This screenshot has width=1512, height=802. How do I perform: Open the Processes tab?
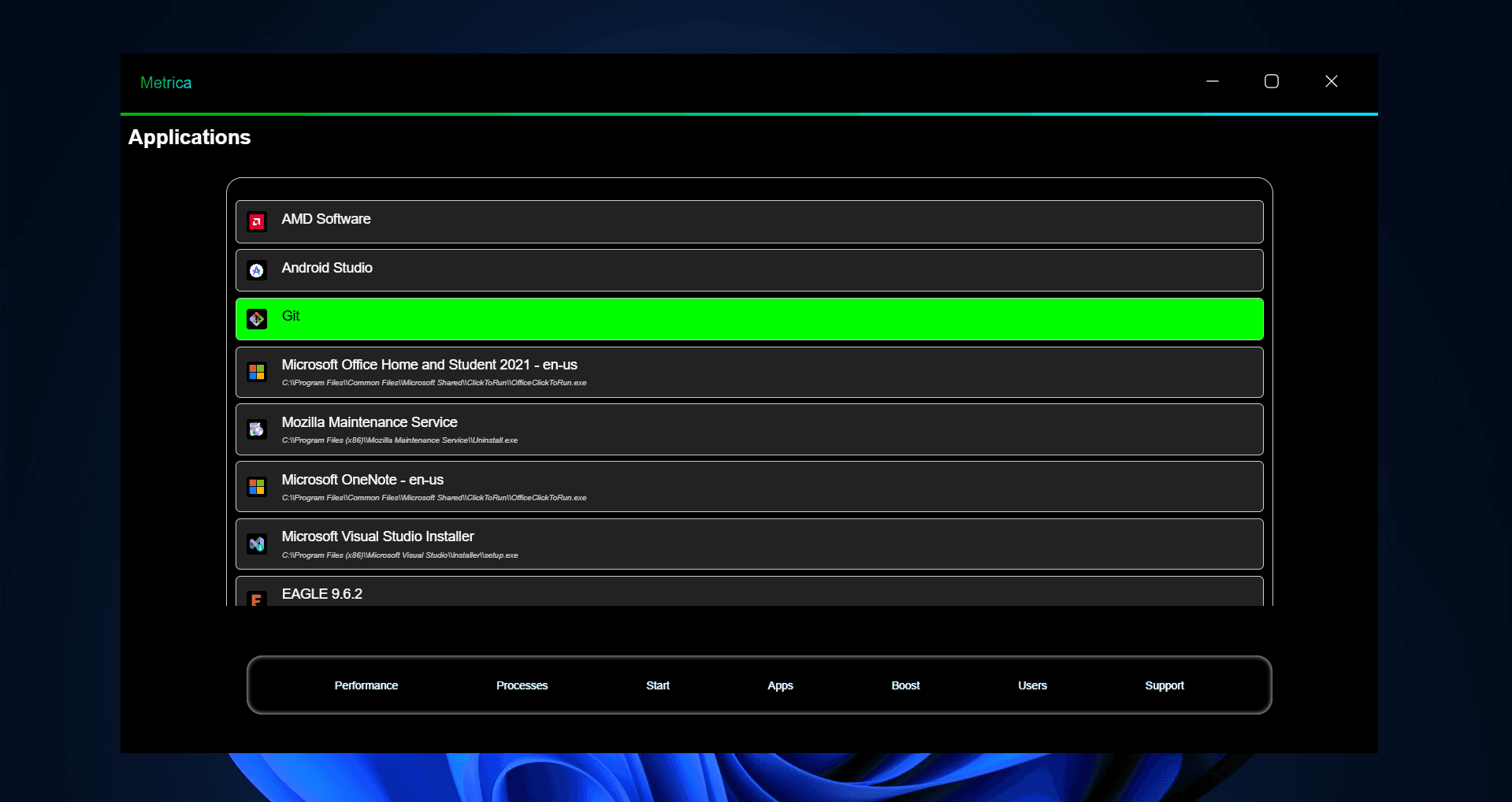click(x=522, y=685)
